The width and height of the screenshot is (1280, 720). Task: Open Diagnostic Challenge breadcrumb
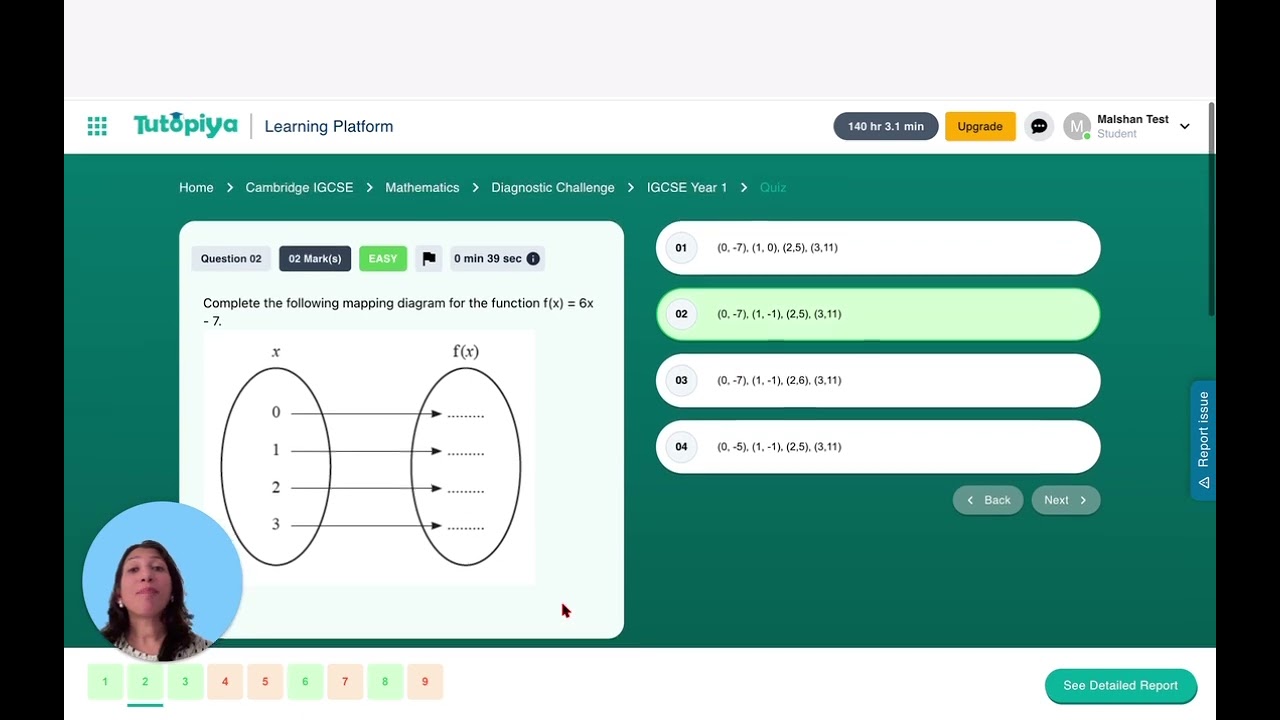coord(553,188)
